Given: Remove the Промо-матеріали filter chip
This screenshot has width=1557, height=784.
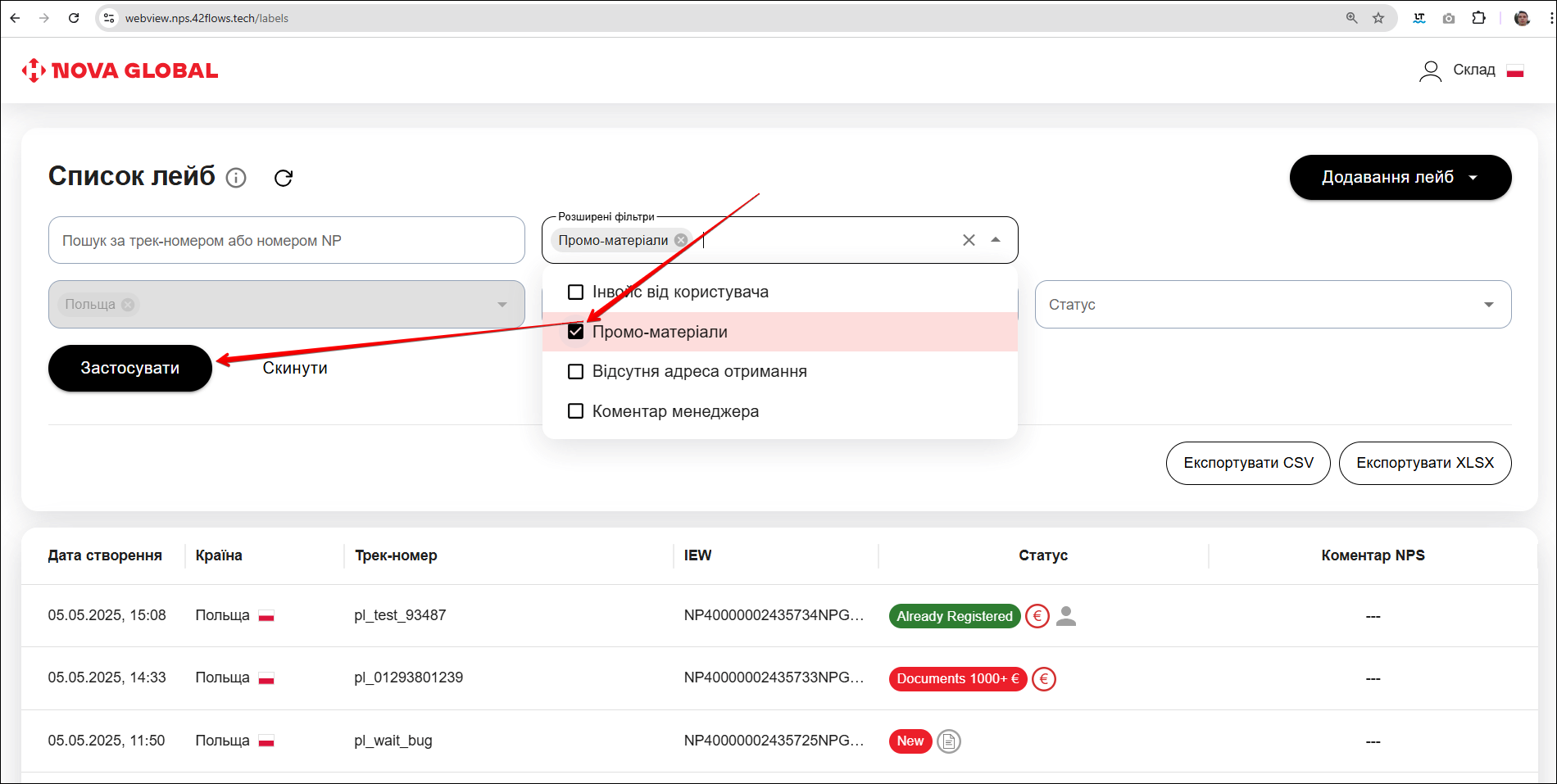Looking at the screenshot, I should tap(681, 240).
